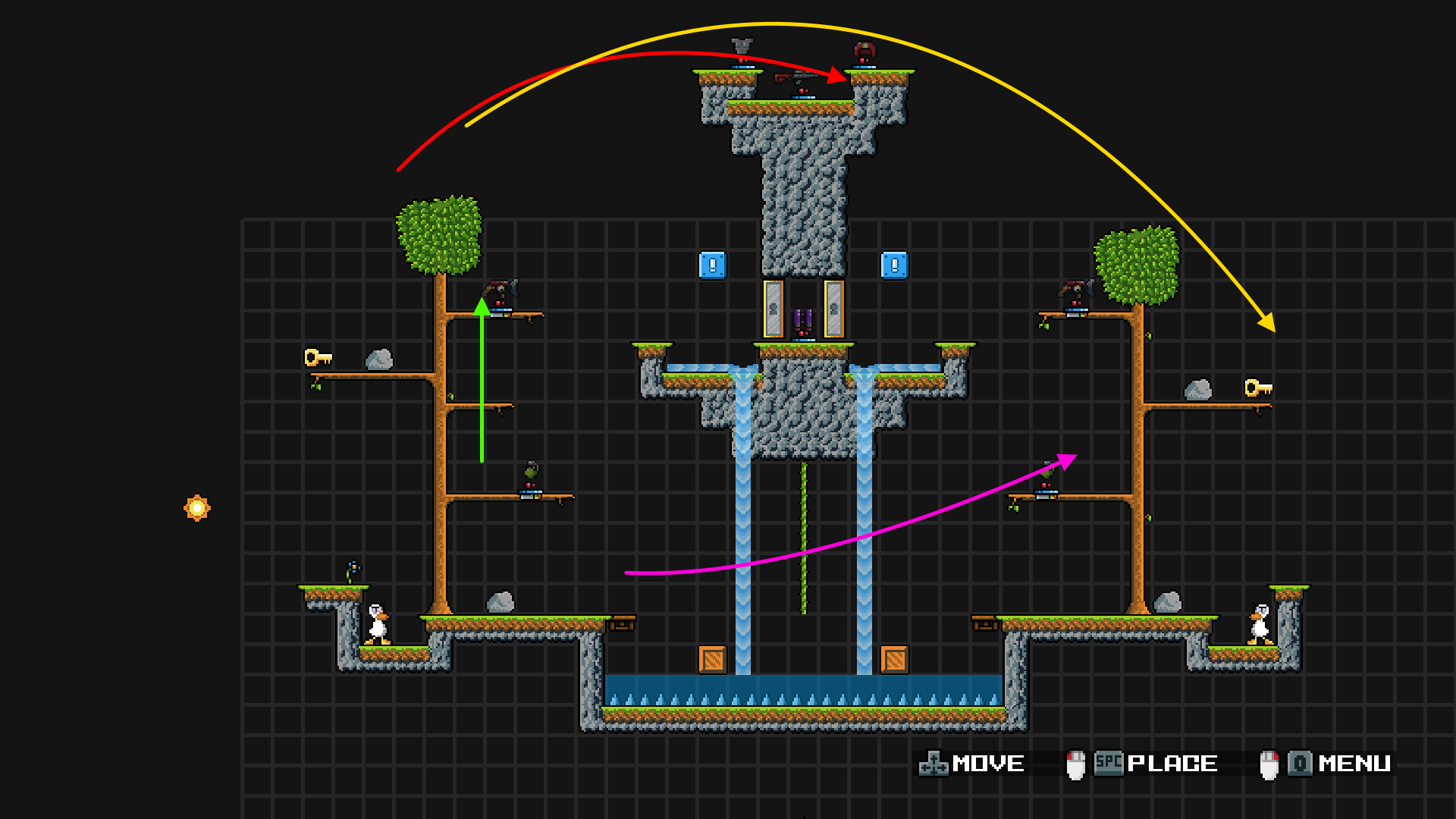Select the right blue exclamation block
This screenshot has width=1456, height=819.
(894, 265)
